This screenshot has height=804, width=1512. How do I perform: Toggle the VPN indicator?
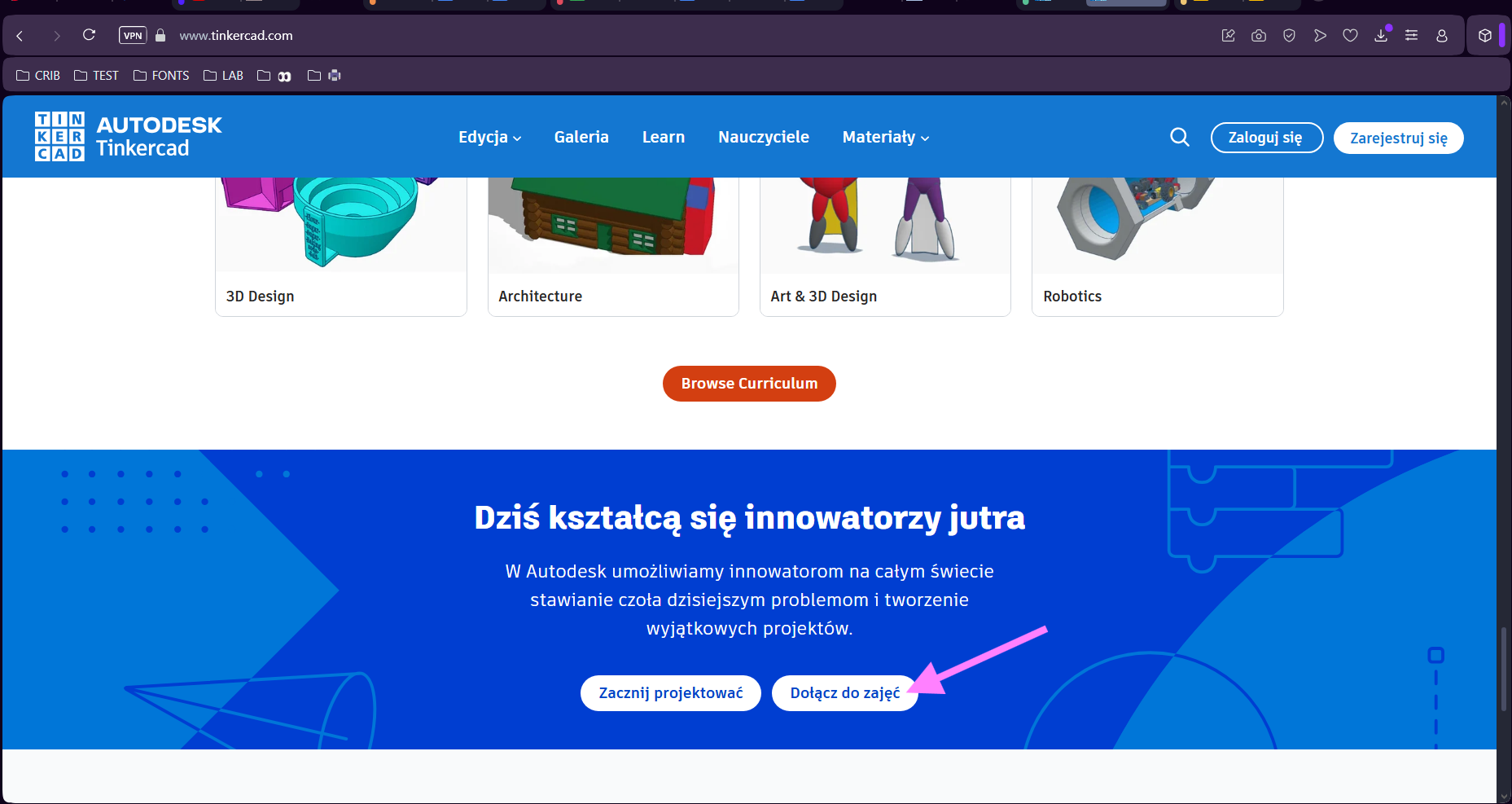click(132, 35)
